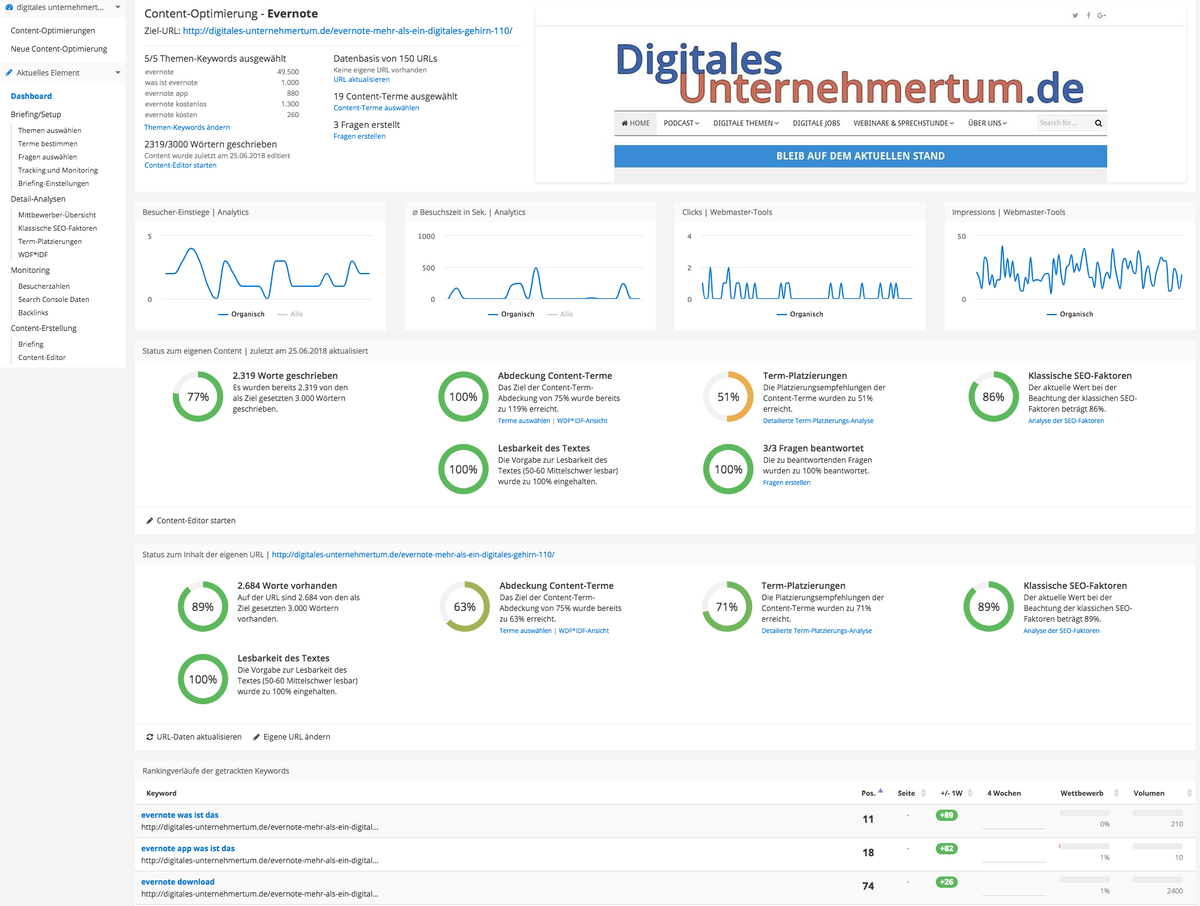Click the project icon beside digitales unternehmert...

click(9, 7)
